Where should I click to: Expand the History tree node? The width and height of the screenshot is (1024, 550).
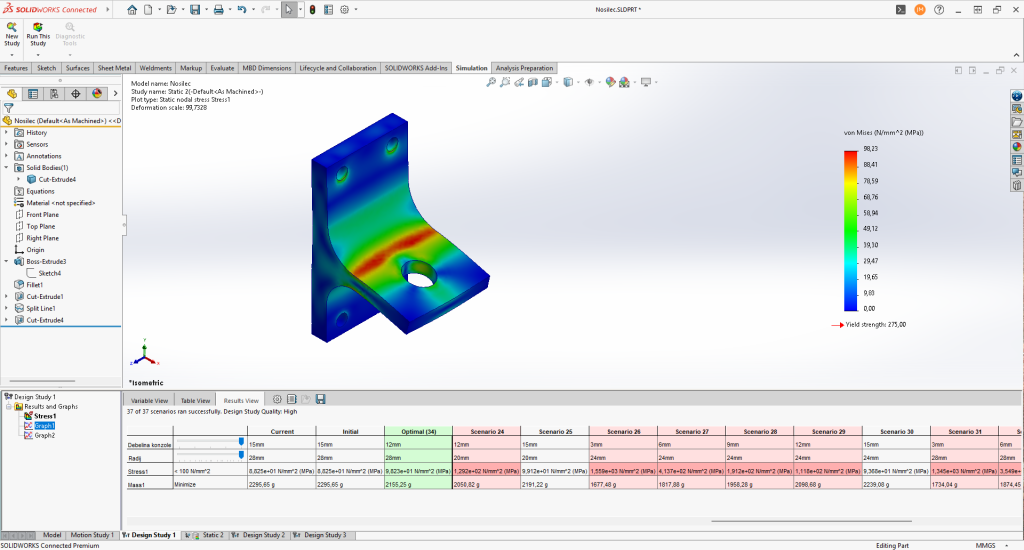pos(7,133)
